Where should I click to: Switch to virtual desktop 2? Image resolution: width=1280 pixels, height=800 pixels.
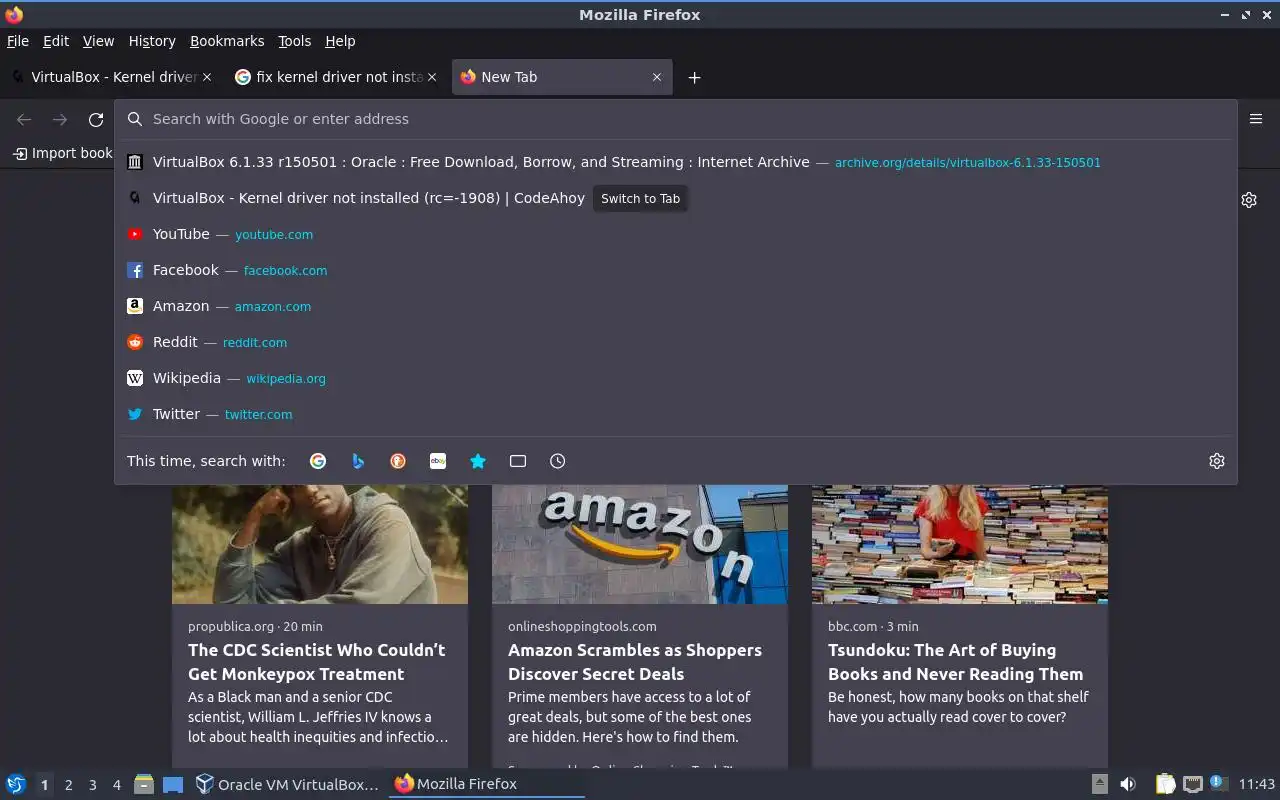pyautogui.click(x=68, y=785)
